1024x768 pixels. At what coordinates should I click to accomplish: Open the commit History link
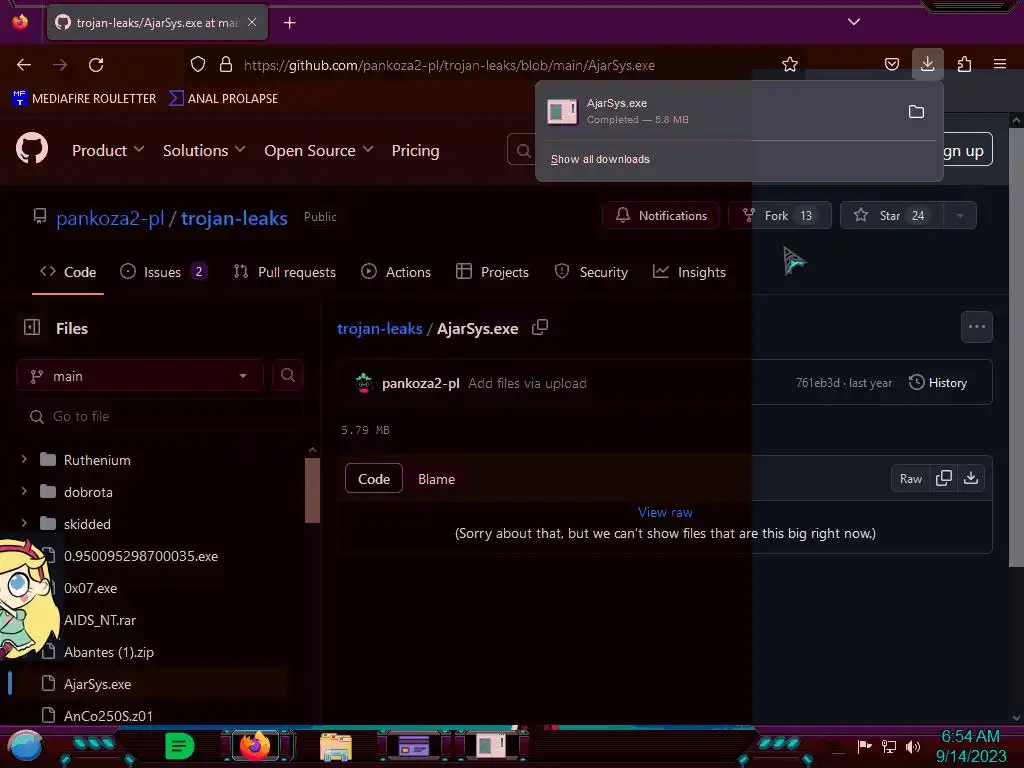click(x=938, y=383)
